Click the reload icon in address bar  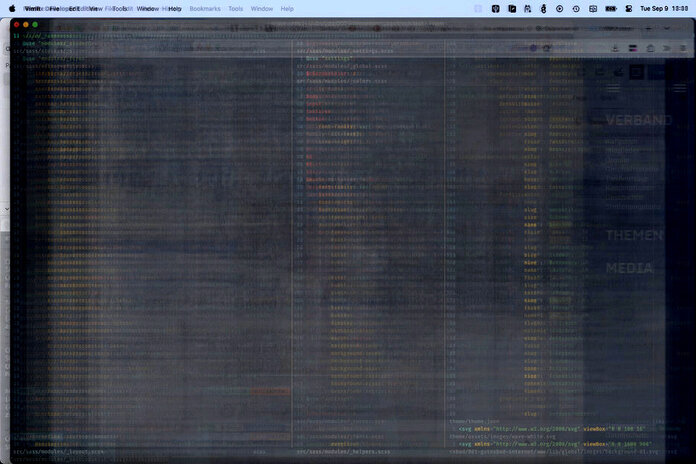click(x=548, y=47)
